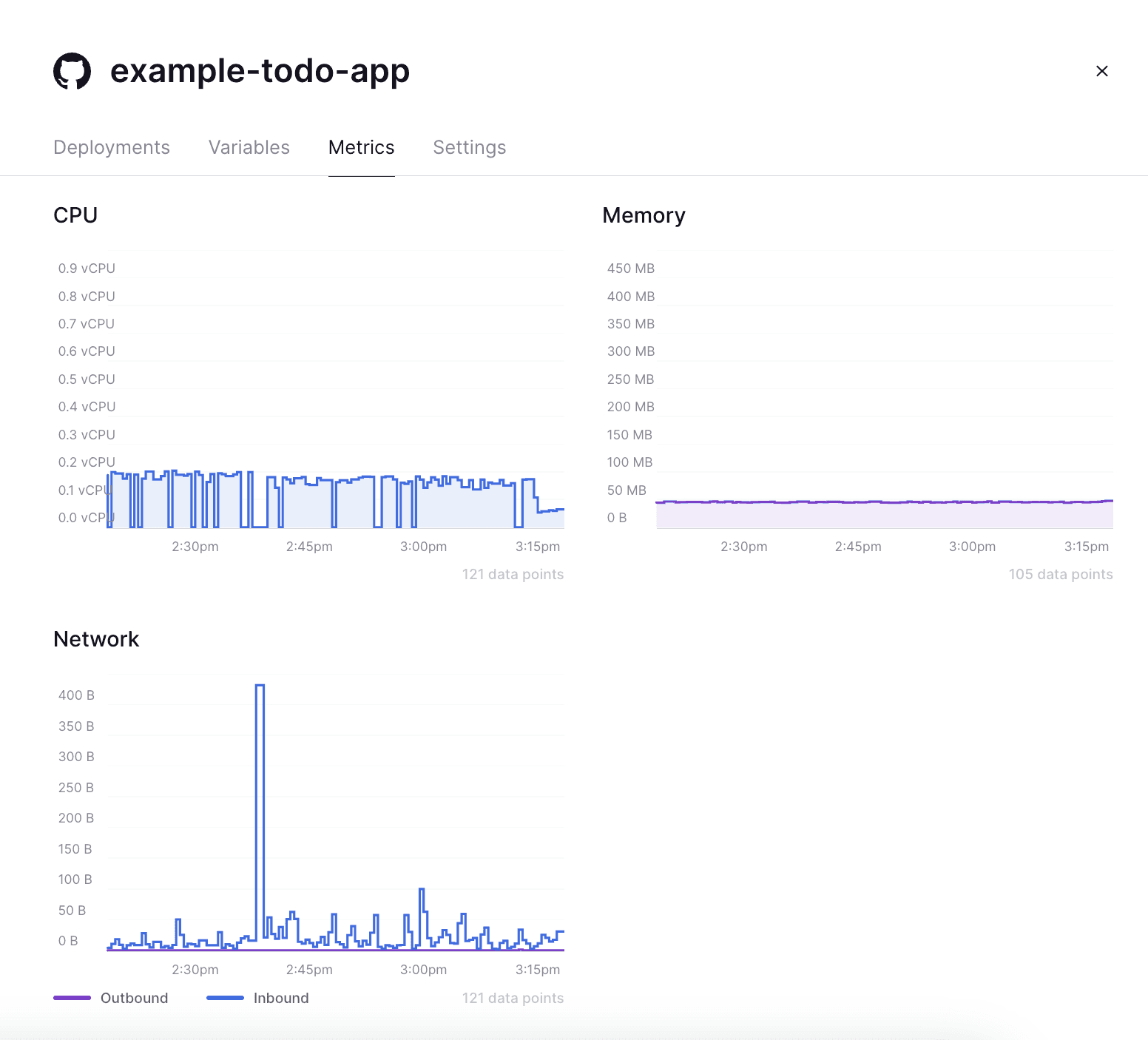Click the GitHub logo icon

pyautogui.click(x=72, y=71)
